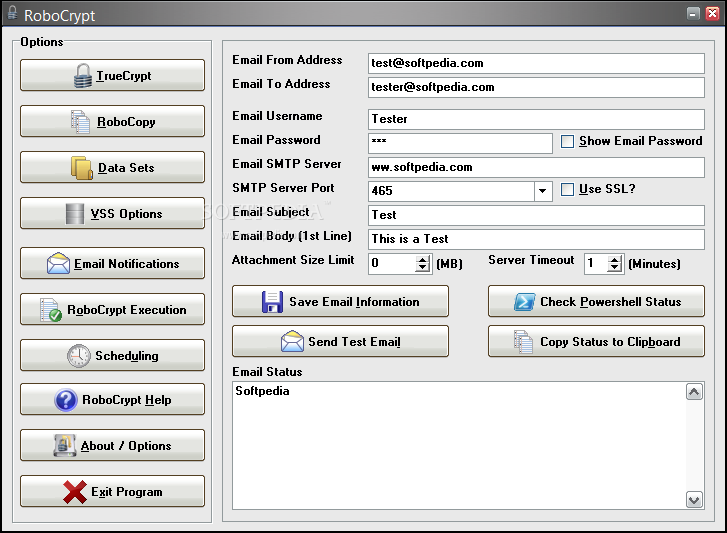The width and height of the screenshot is (727, 533).
Task: Click the envelope icon on Send Test Email
Action: pos(292,342)
